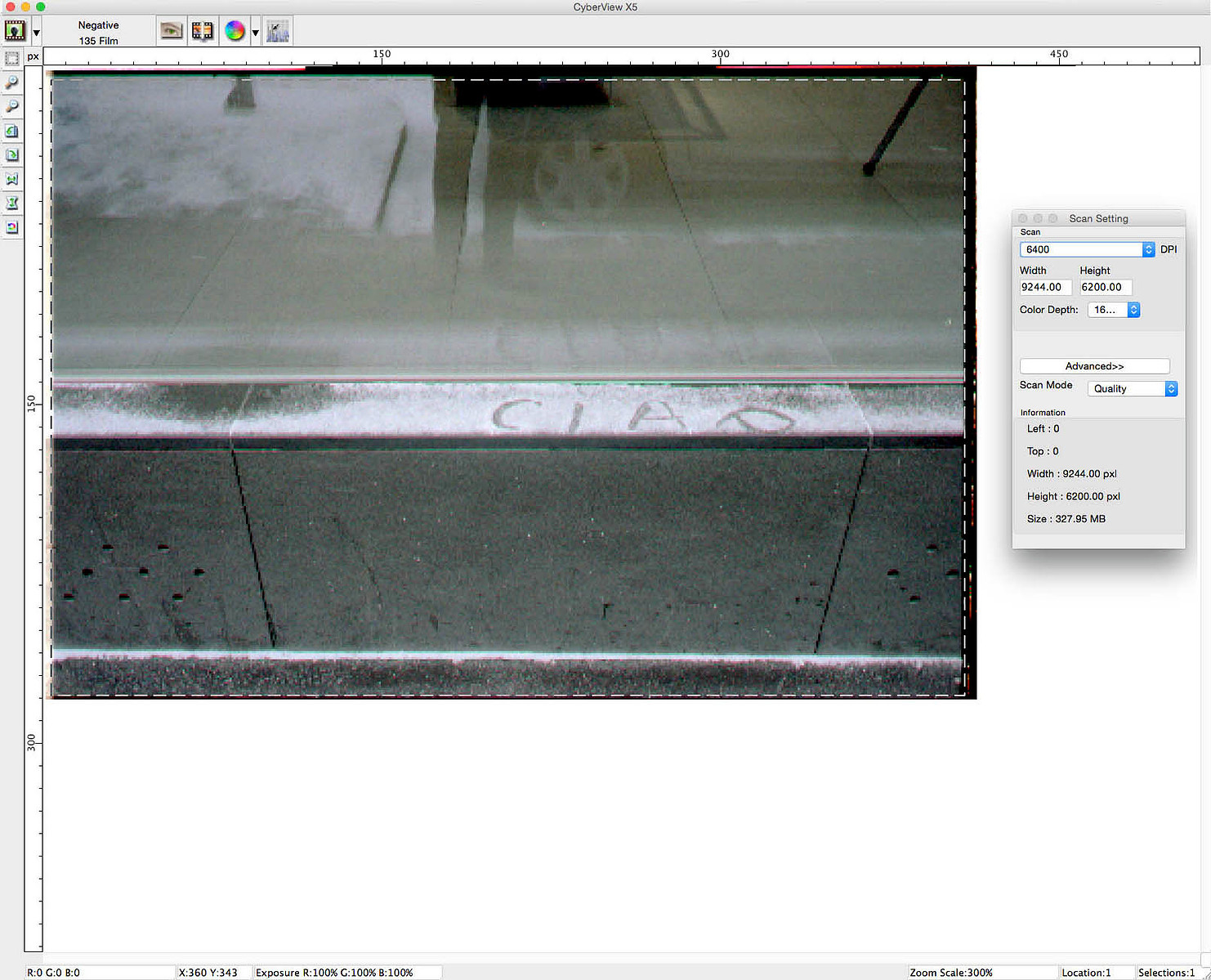Image resolution: width=1211 pixels, height=980 pixels.
Task: Click the film-frame scan icon
Action: point(16,31)
